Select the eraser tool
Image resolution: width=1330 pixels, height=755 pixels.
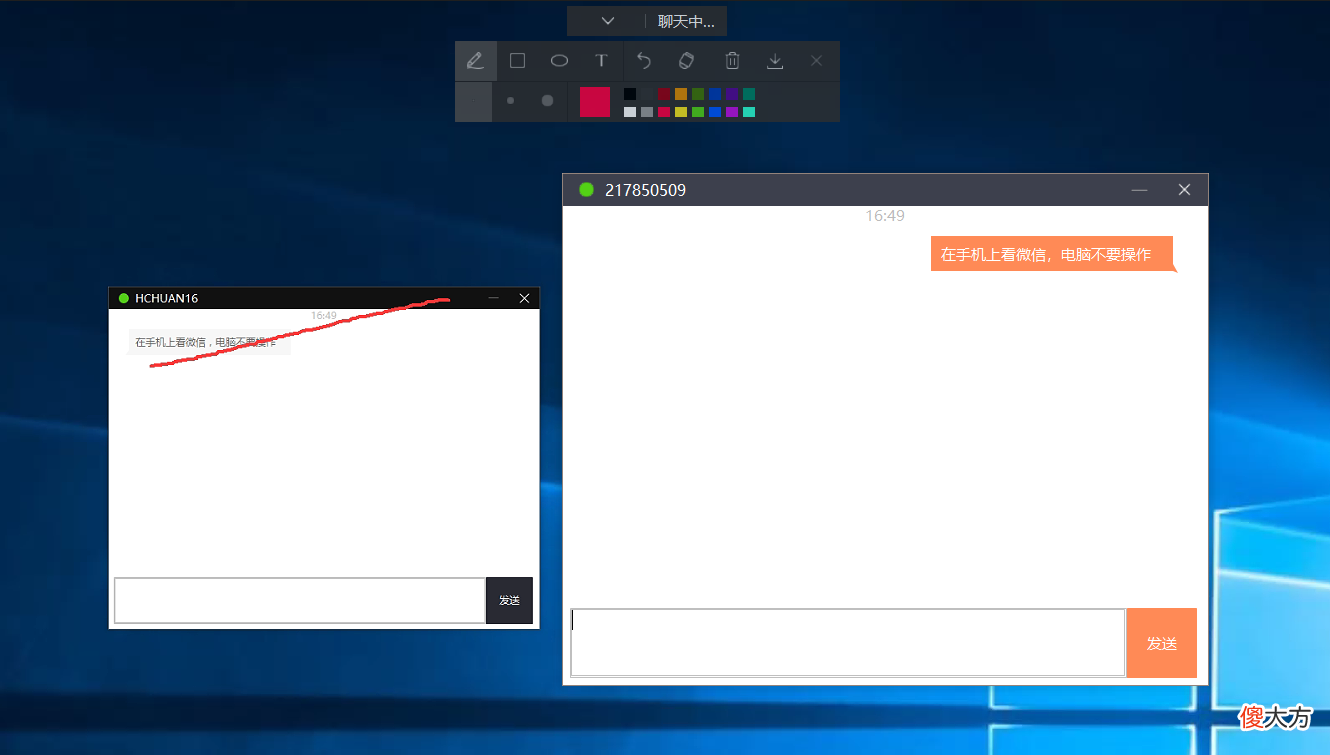coord(686,61)
